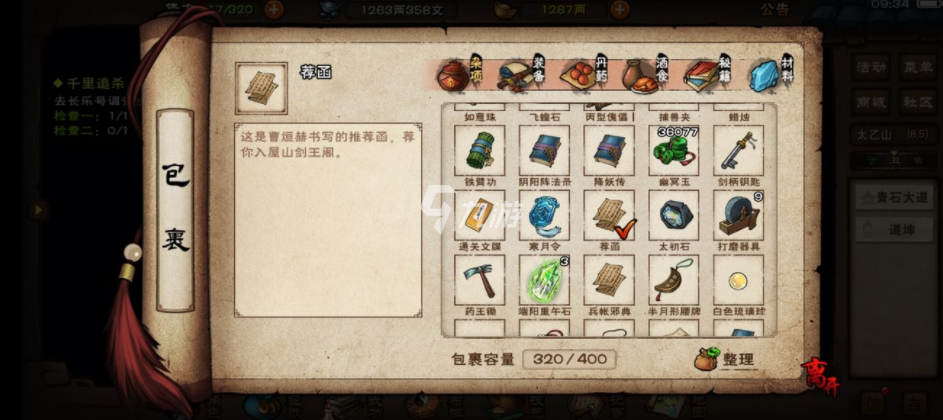Add silver with the top plus button
This screenshot has height=420, width=943.
[x=619, y=10]
